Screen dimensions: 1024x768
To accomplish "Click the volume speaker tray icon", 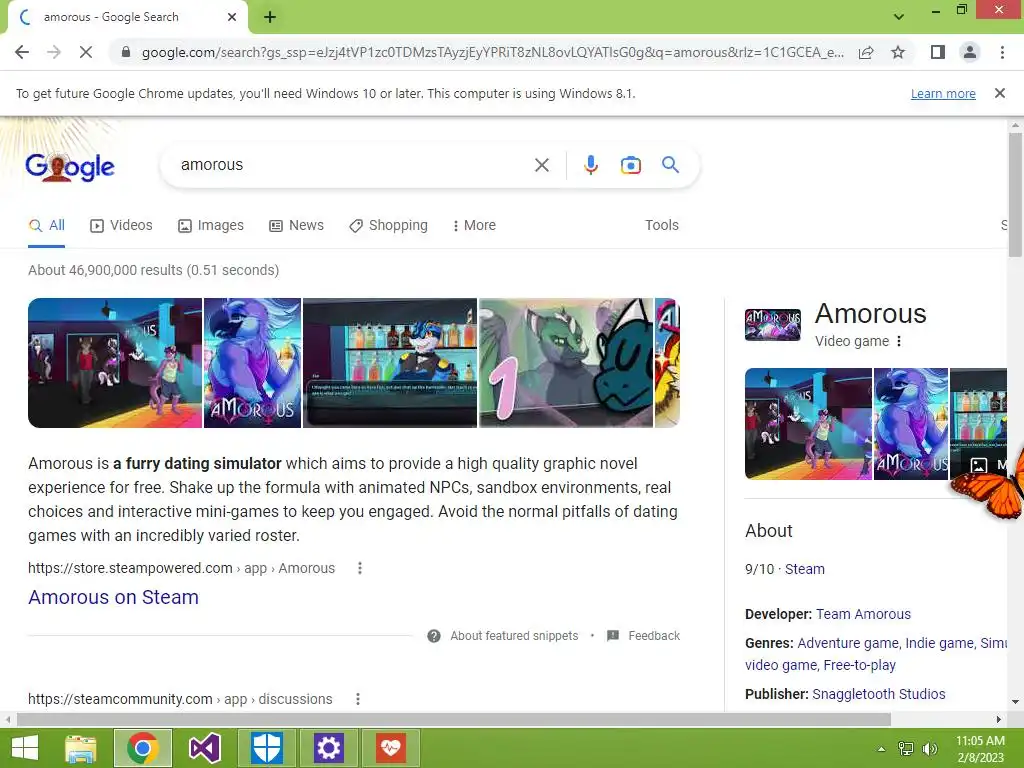I will pyautogui.click(x=929, y=749).
